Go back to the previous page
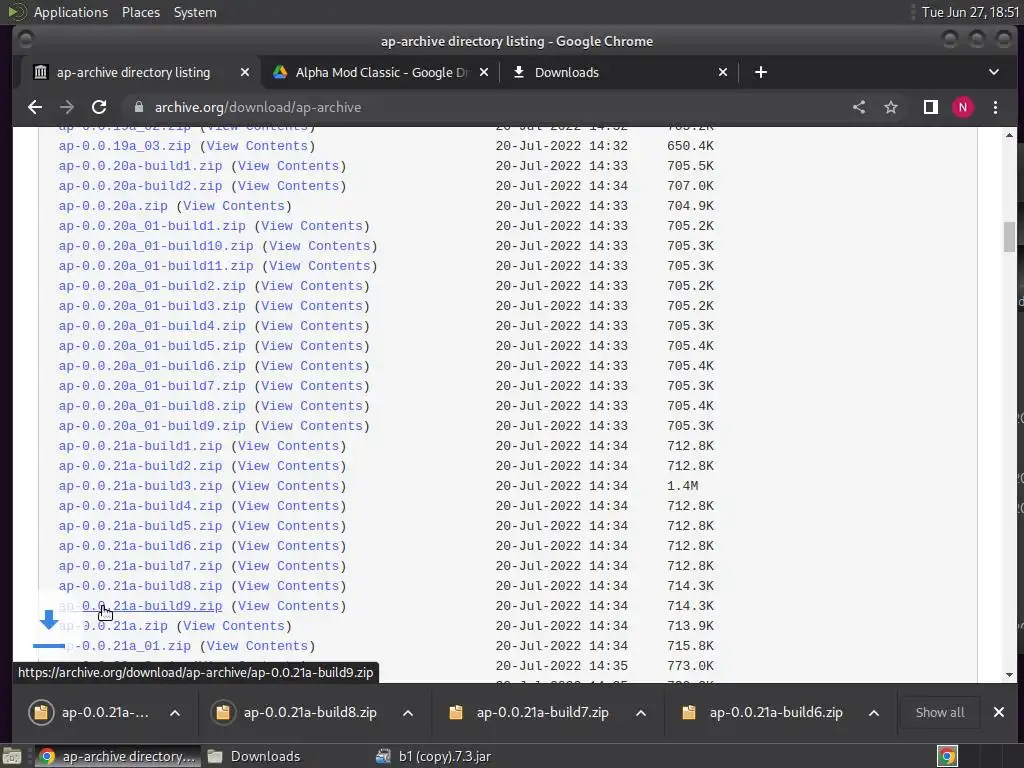The height and width of the screenshot is (768, 1024). pos(35,107)
